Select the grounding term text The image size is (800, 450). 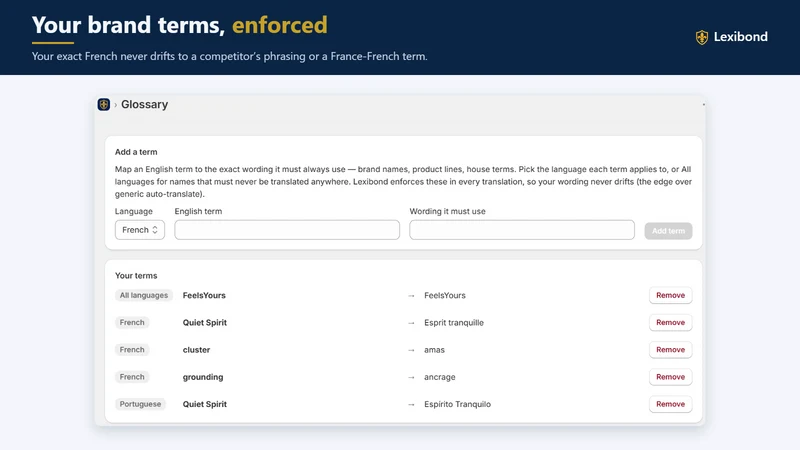[x=203, y=377]
